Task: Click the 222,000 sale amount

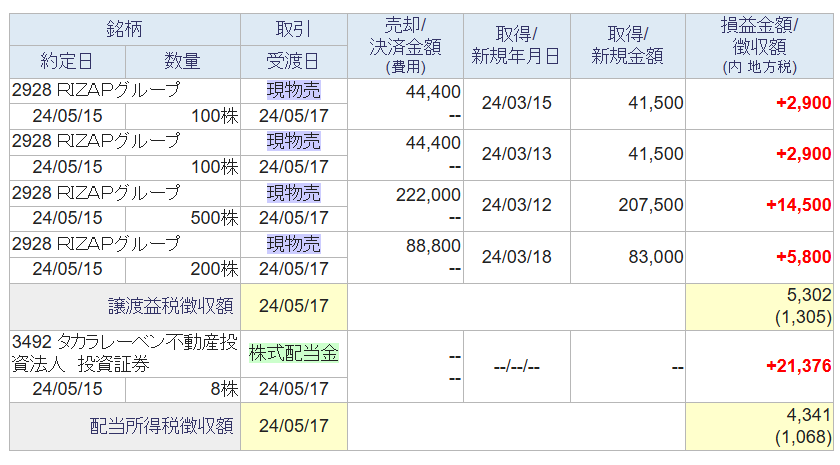Action: (428, 195)
